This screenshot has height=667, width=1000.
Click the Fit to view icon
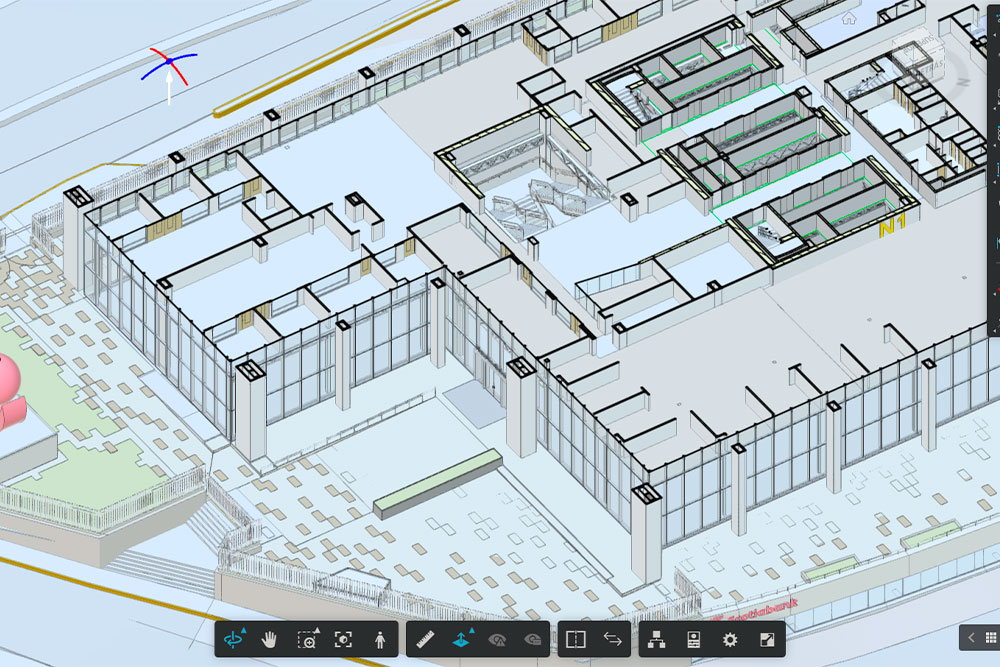(344, 640)
